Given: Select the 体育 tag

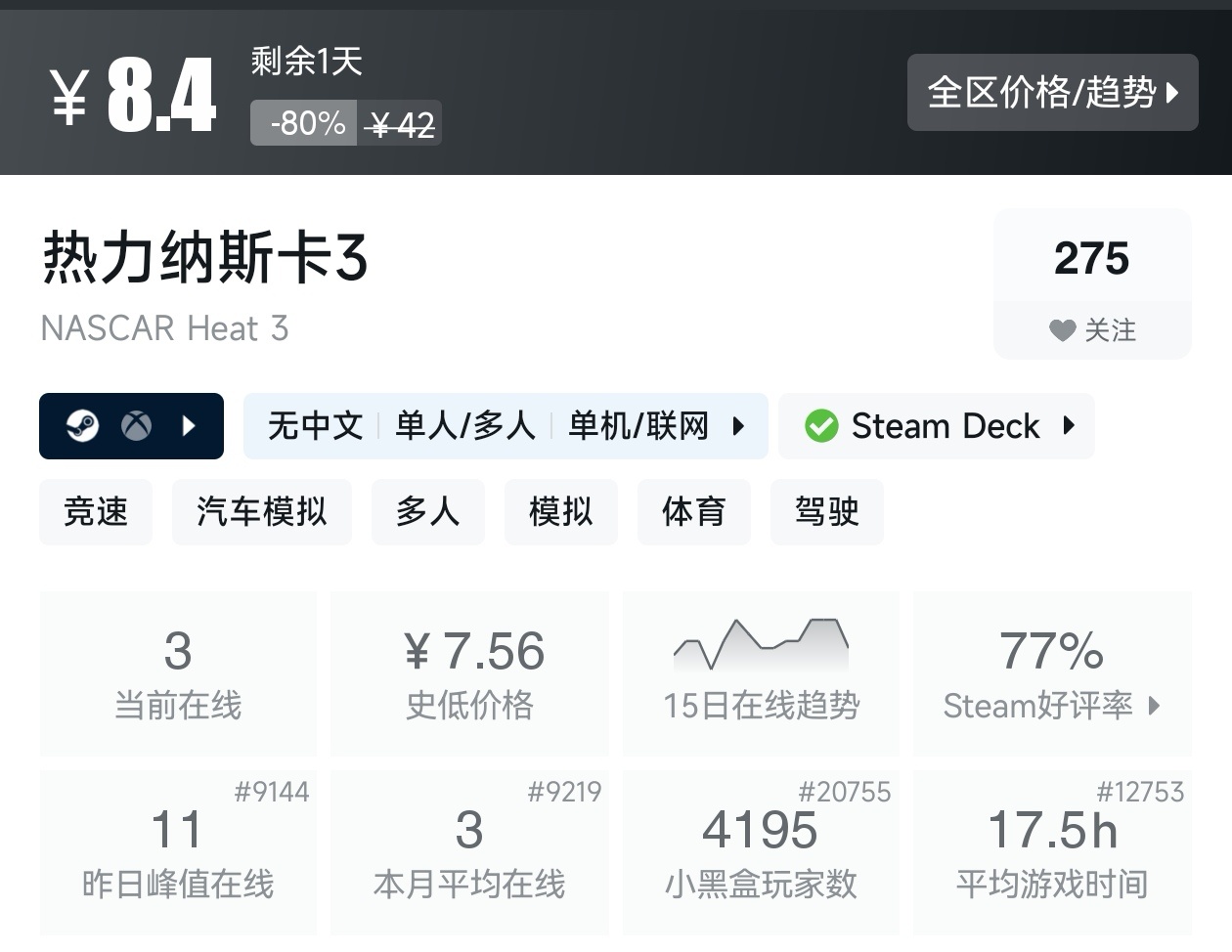Looking at the screenshot, I should click(x=693, y=511).
